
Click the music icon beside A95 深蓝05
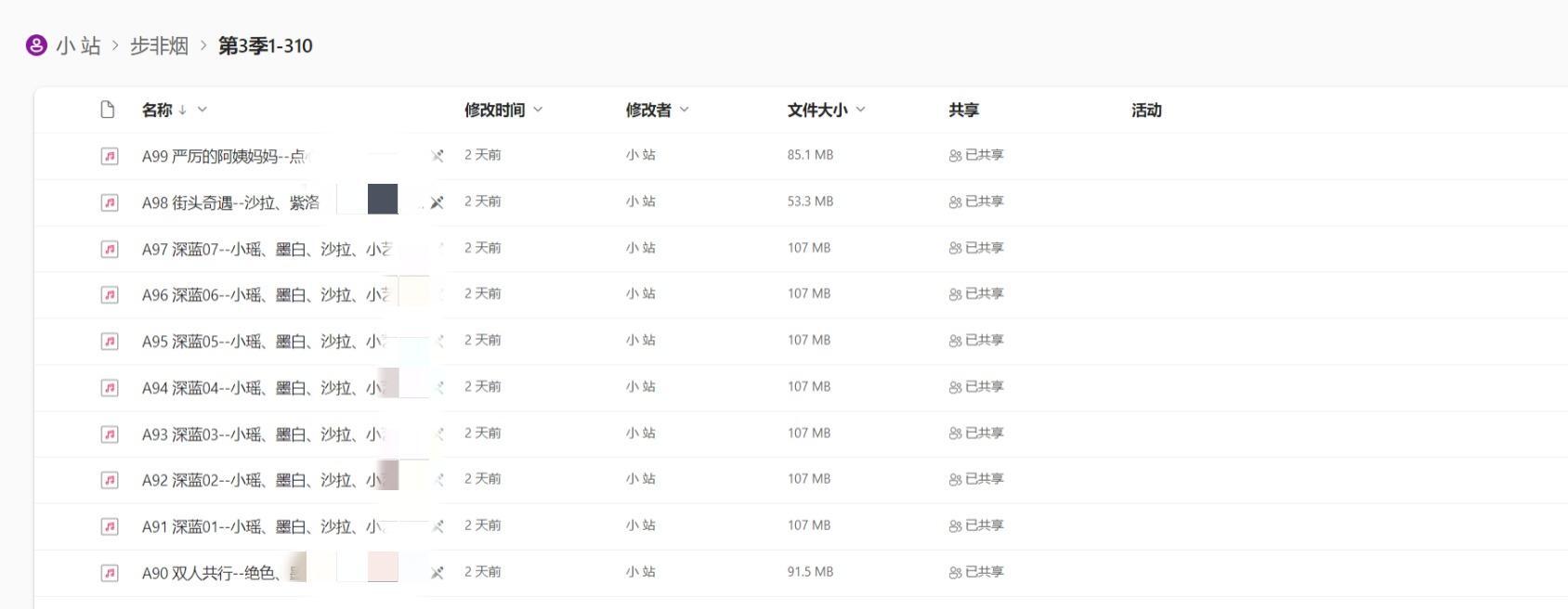tap(110, 342)
